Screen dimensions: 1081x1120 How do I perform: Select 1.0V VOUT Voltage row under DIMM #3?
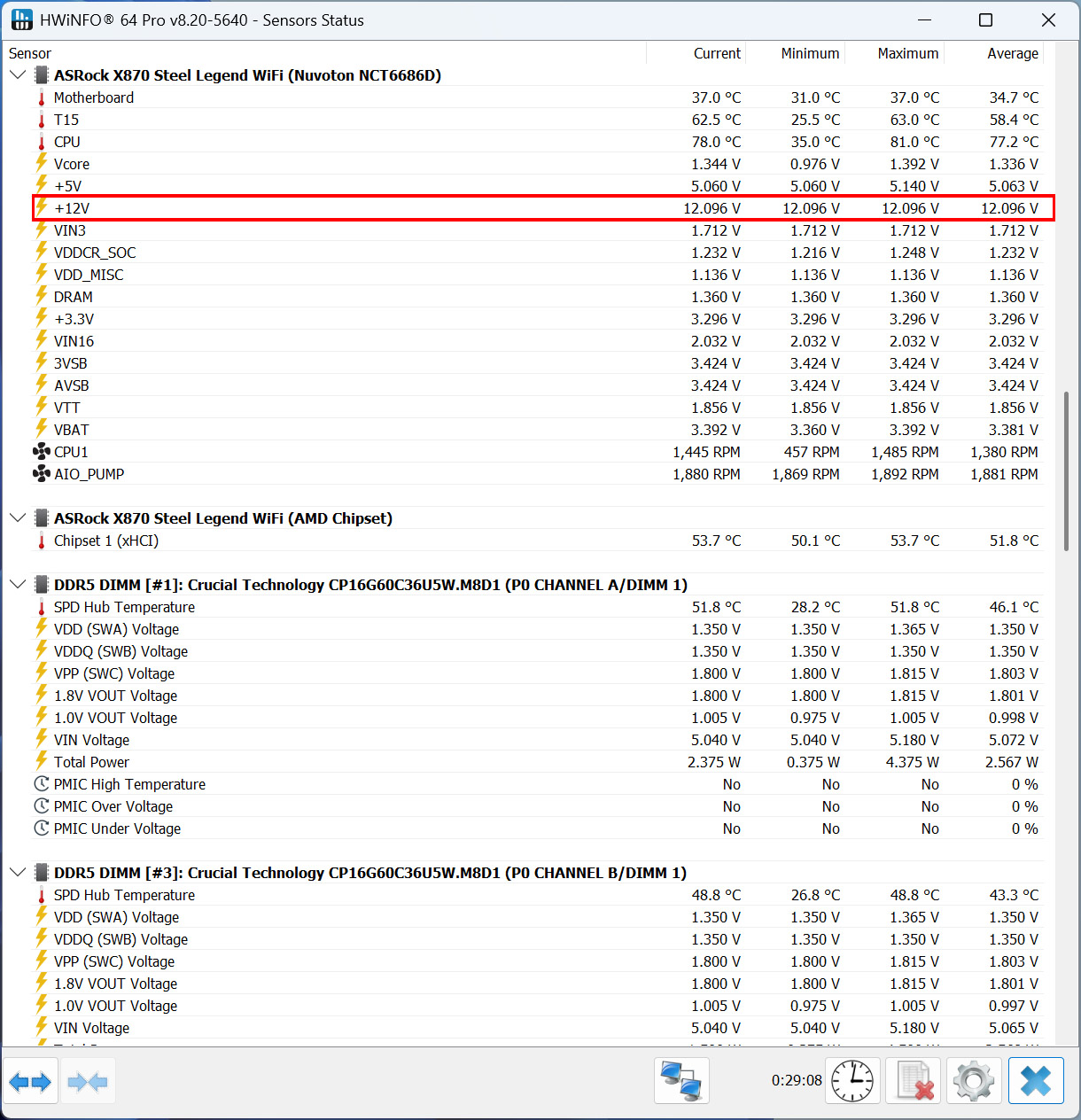click(x=538, y=1006)
